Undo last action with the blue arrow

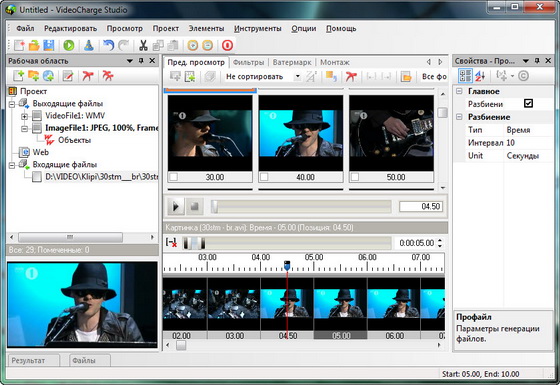click(108, 45)
